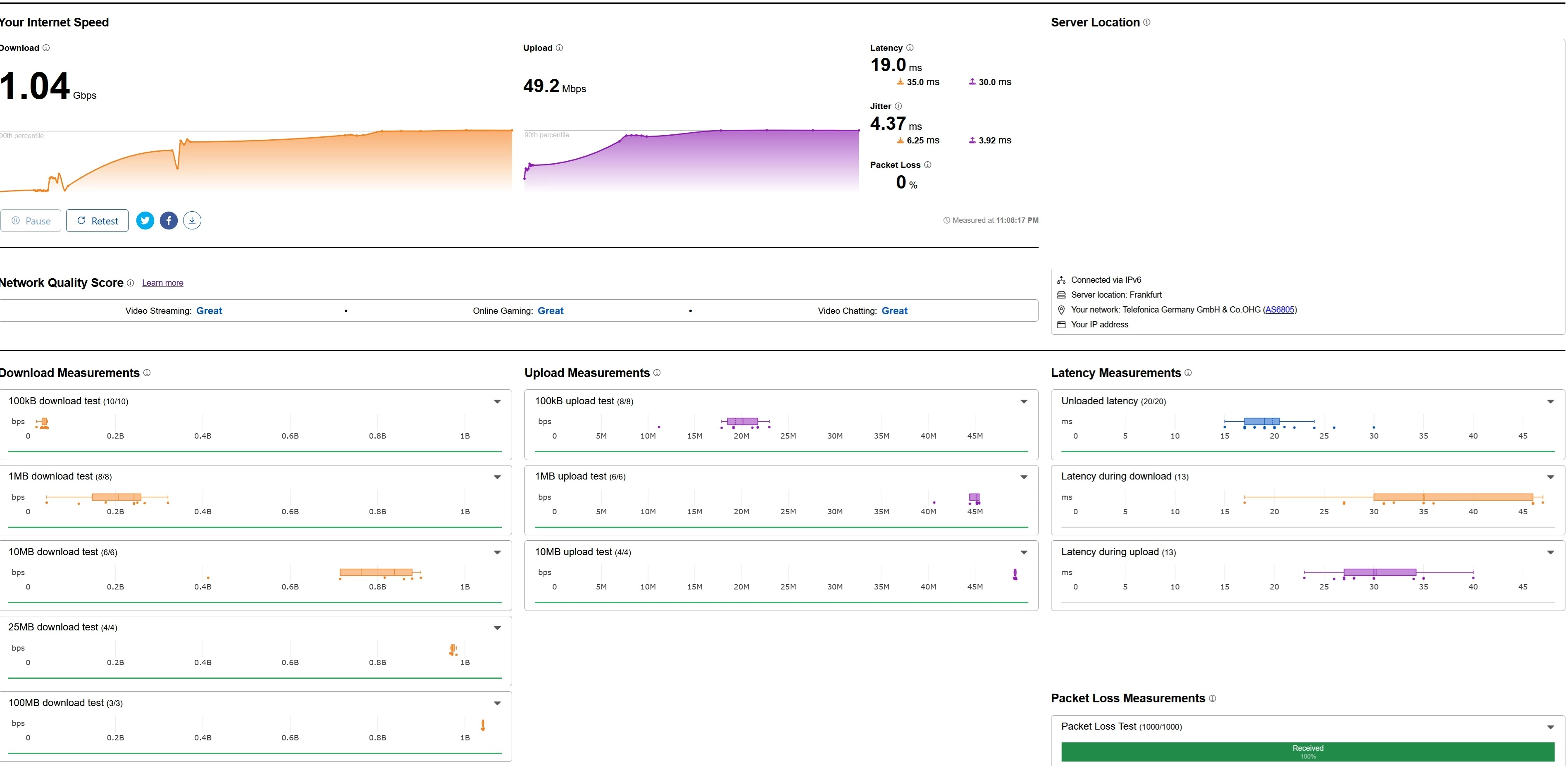Expand the 100kB download test panel
The image size is (1568, 766).
(x=497, y=402)
